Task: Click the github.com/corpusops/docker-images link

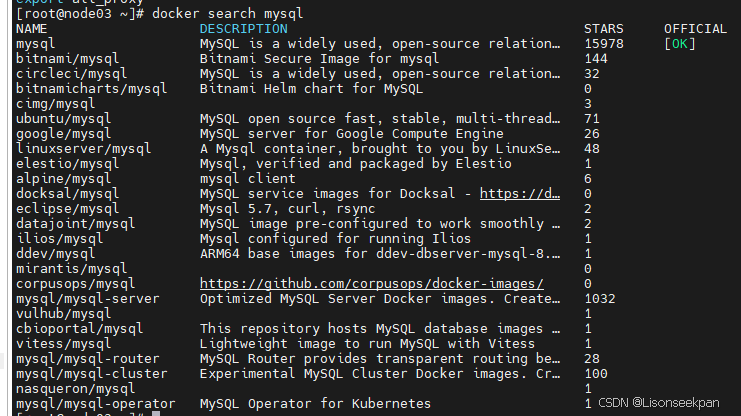Action: pos(371,284)
